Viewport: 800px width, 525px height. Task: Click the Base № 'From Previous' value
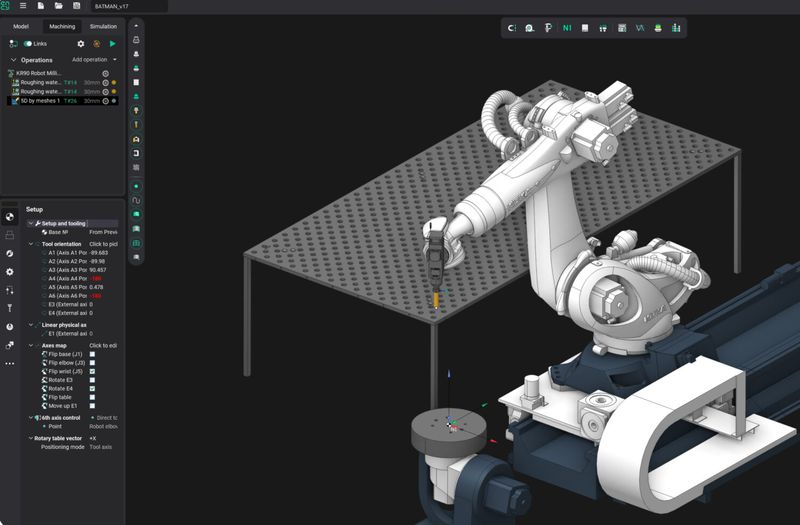(104, 232)
